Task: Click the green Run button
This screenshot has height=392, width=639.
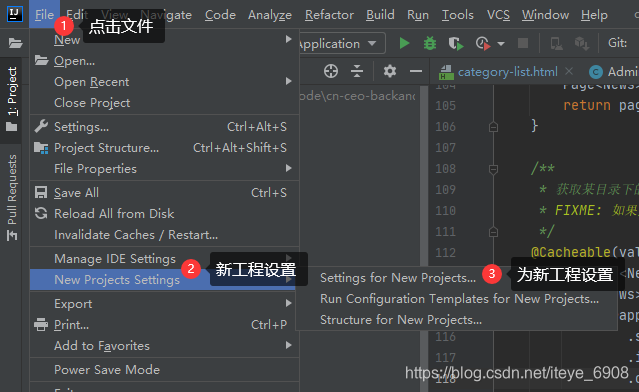Action: [x=404, y=43]
